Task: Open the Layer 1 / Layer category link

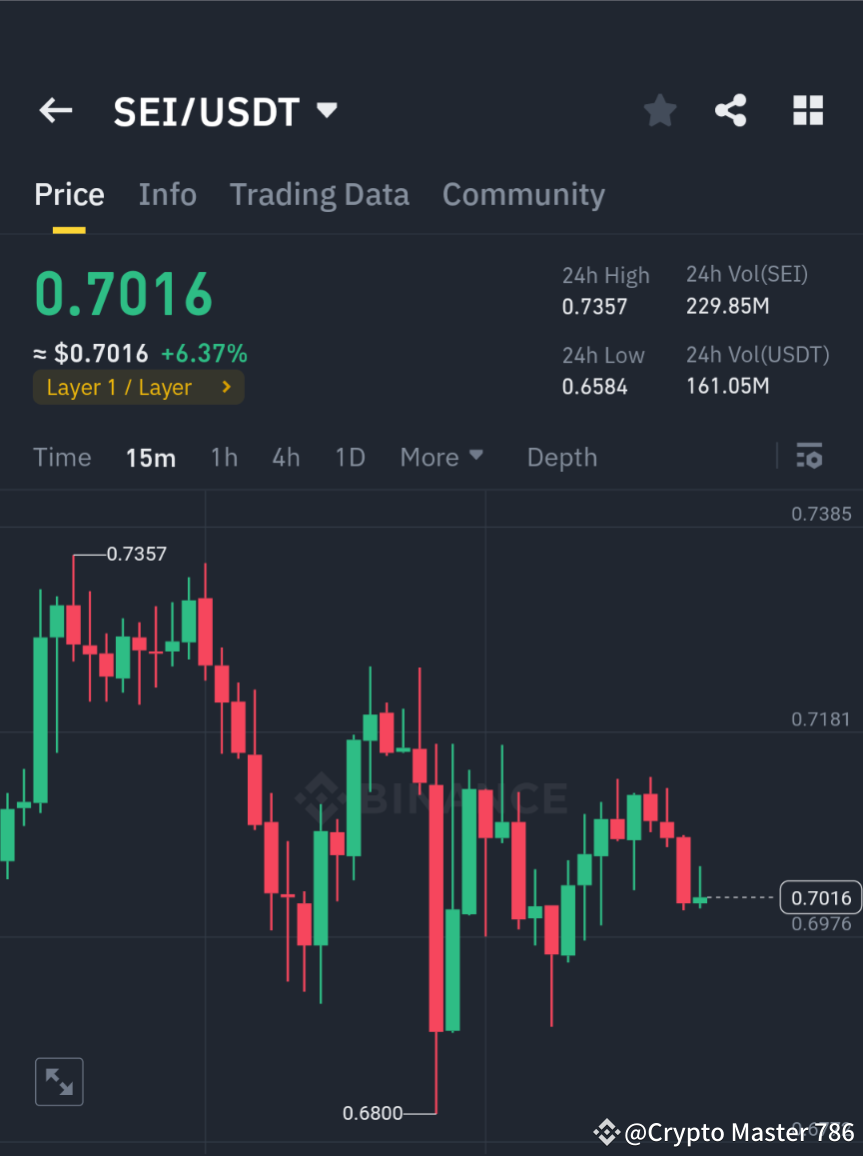Action: 138,387
